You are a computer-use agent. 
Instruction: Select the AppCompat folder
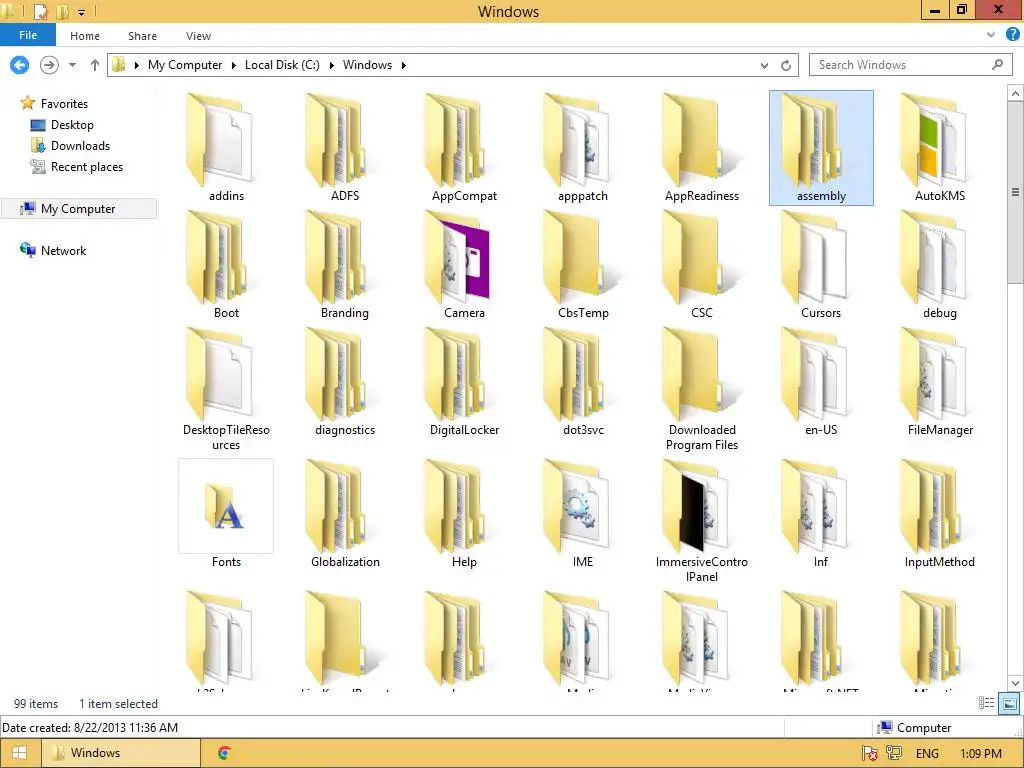[x=464, y=148]
